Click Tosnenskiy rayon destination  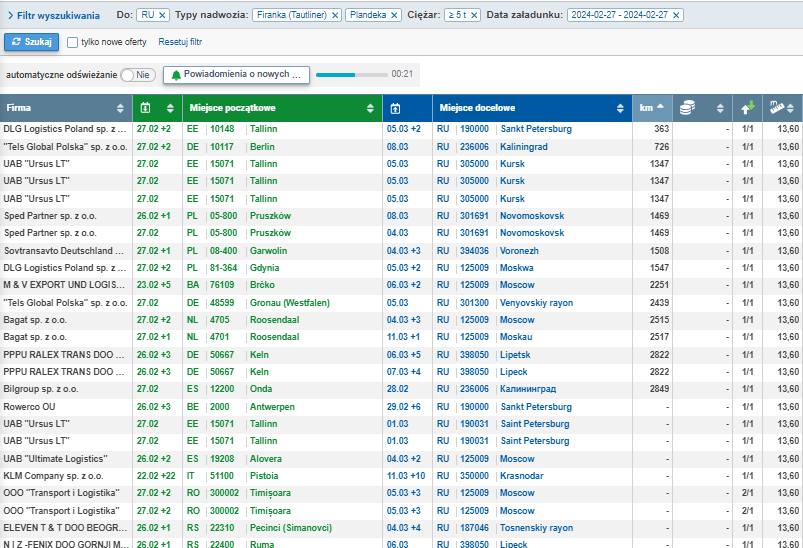point(537,528)
